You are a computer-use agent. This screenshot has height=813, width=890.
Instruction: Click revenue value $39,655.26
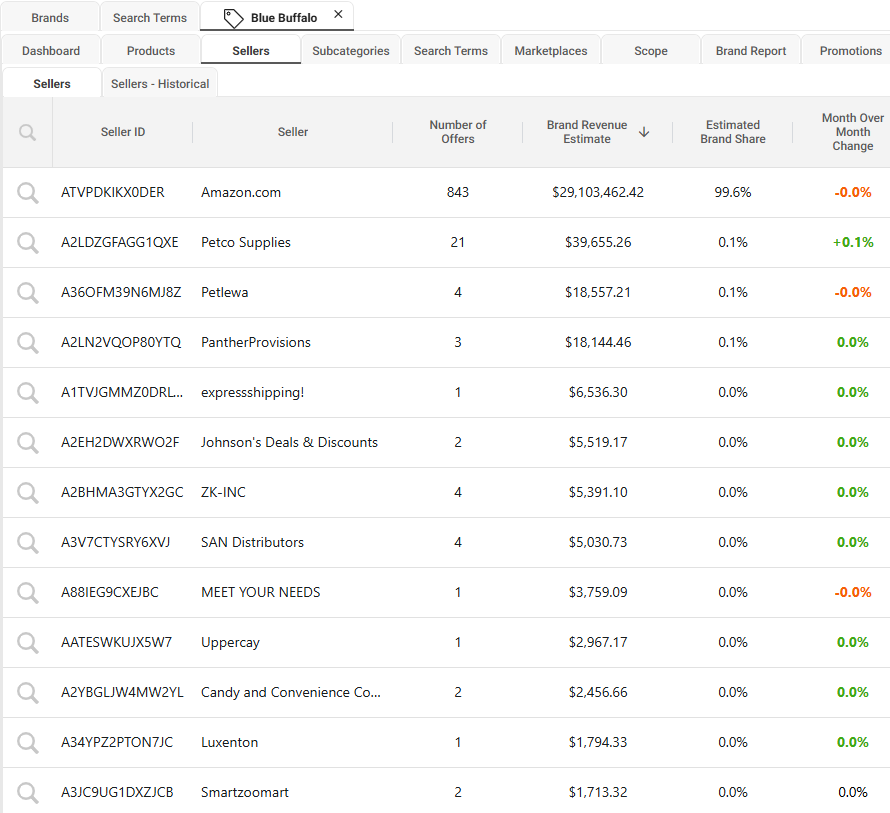coord(598,242)
